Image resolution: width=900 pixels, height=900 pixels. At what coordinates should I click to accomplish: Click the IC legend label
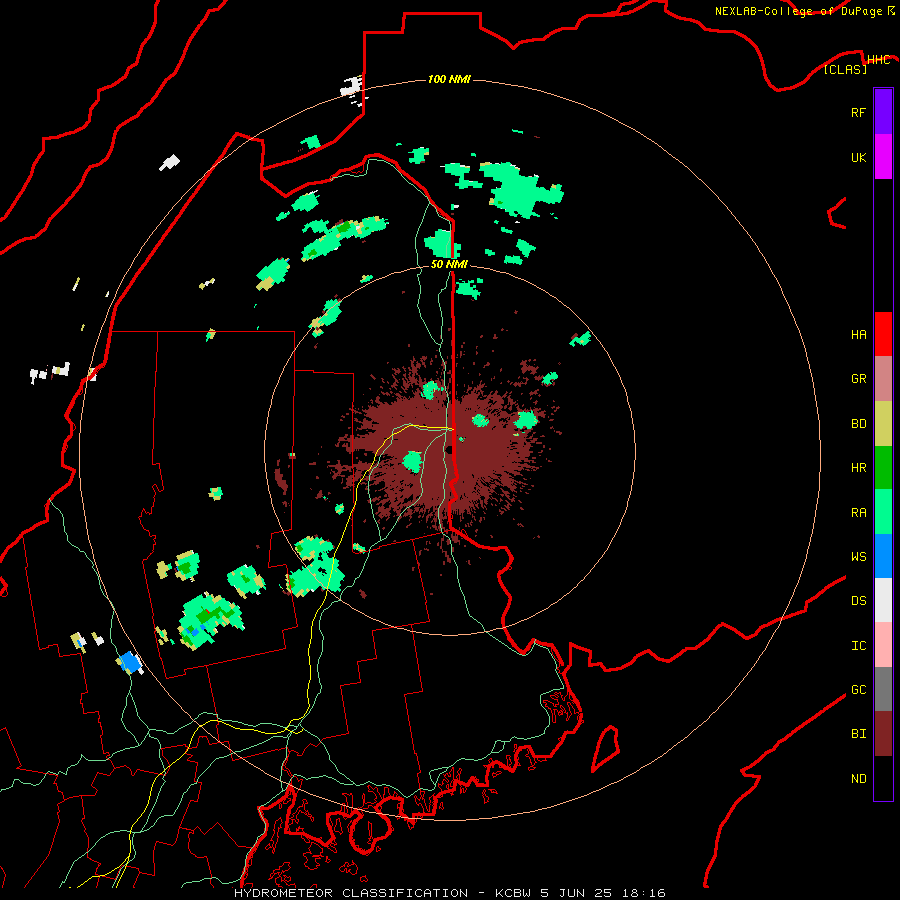tap(858, 646)
